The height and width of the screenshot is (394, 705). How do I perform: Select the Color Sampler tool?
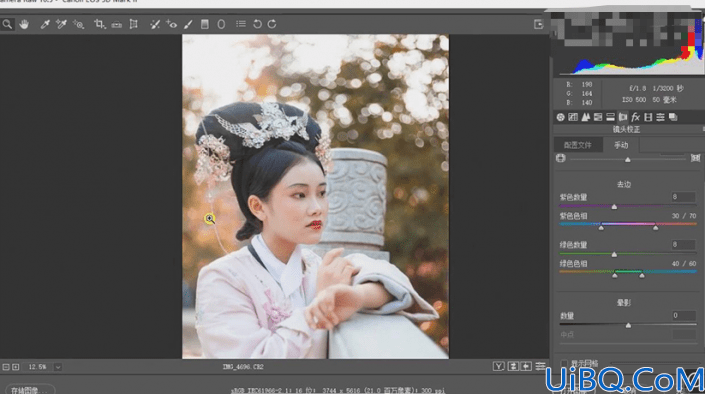(61, 24)
